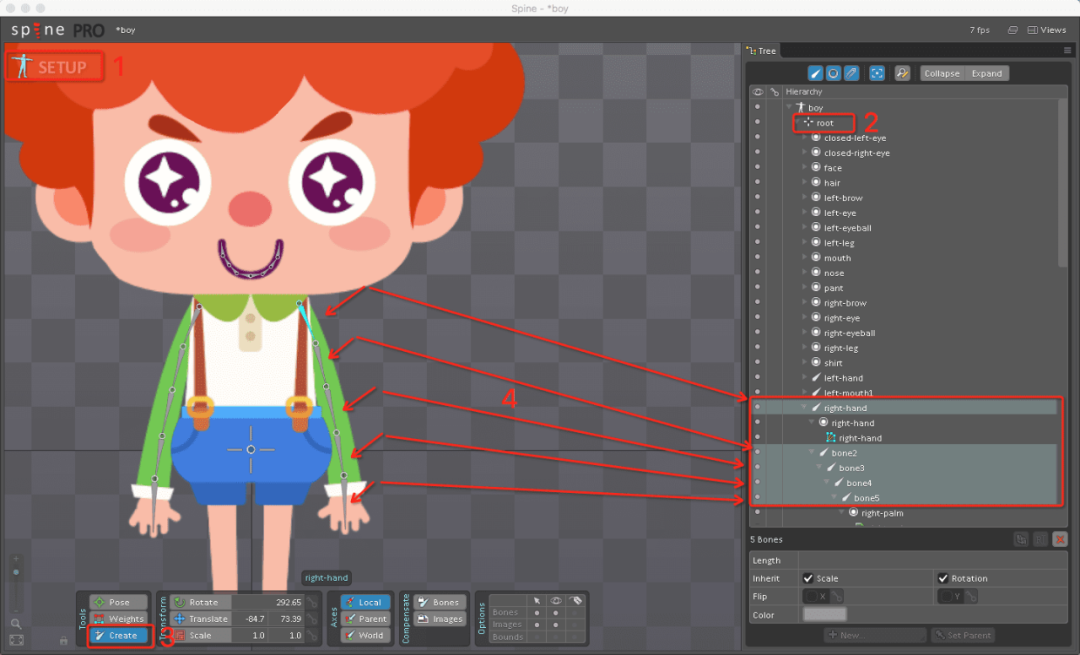The image size is (1080, 655).
Task: Switch to the Tree panel tab
Action: point(762,50)
